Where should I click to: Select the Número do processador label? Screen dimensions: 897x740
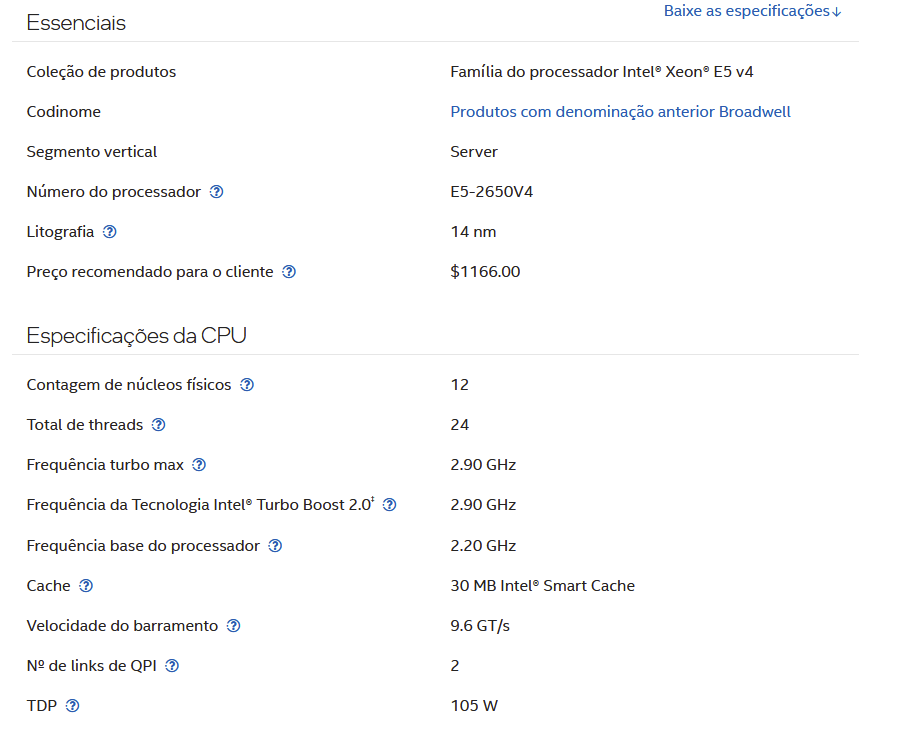click(x=114, y=192)
